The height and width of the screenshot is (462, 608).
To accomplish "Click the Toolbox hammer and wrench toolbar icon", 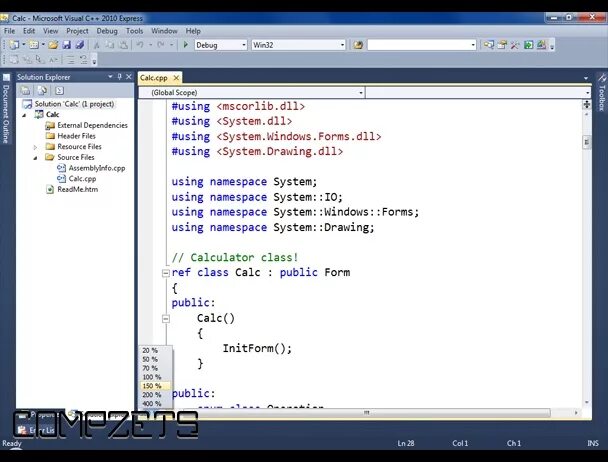I will (x=515, y=45).
